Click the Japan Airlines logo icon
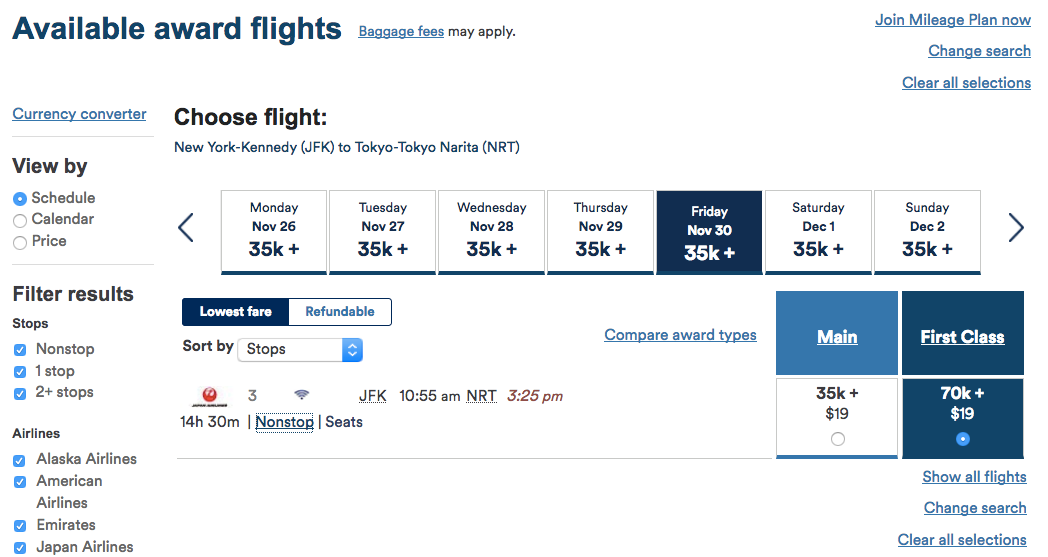Image resolution: width=1048 pixels, height=557 pixels. pos(209,396)
